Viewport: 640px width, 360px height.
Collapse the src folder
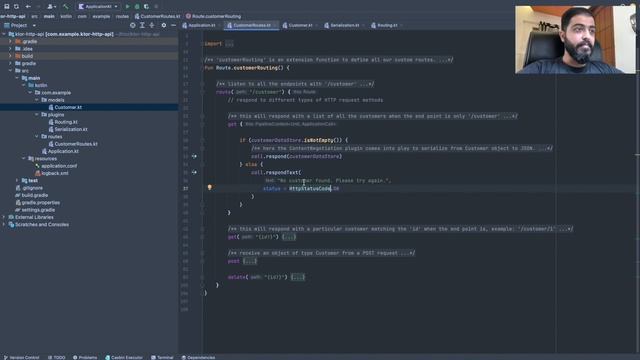click(11, 71)
